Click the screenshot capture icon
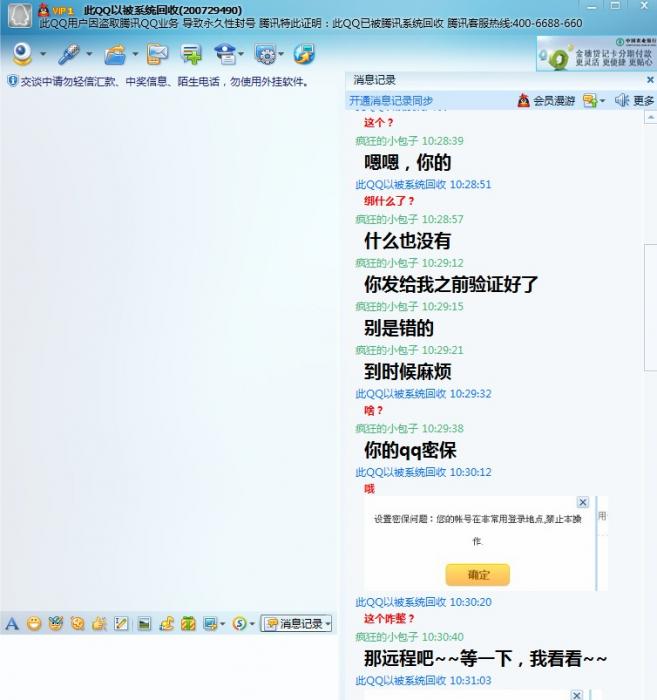Image resolution: width=657 pixels, height=700 pixels. click(x=210, y=623)
